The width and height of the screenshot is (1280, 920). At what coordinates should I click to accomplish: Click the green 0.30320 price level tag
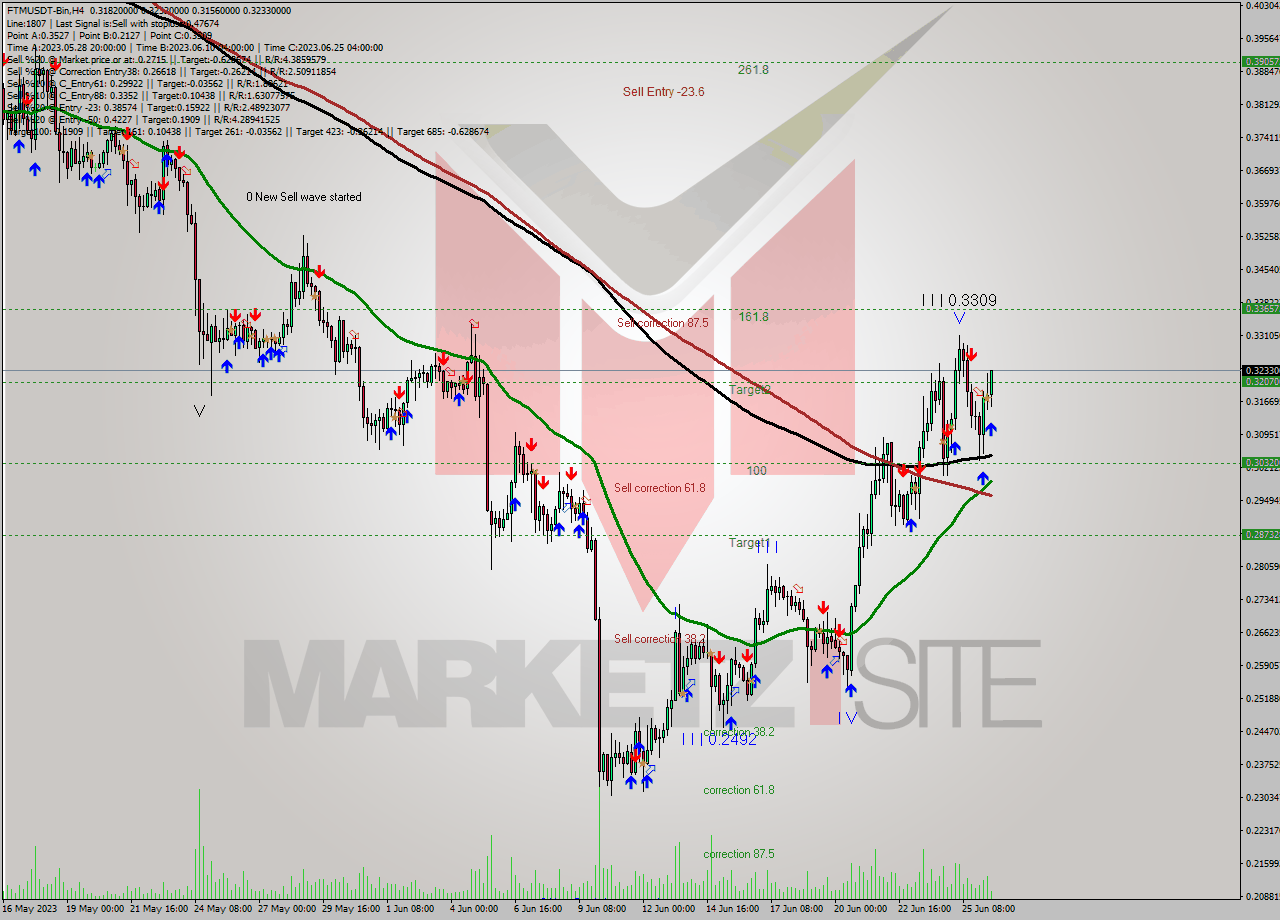tap(1260, 463)
